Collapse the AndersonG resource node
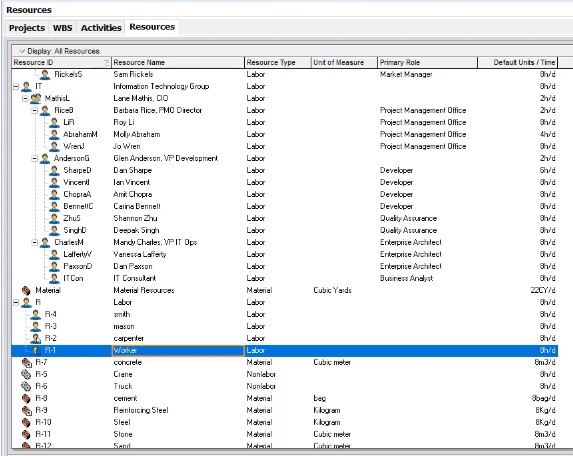This screenshot has width=573, height=456. [x=34, y=159]
